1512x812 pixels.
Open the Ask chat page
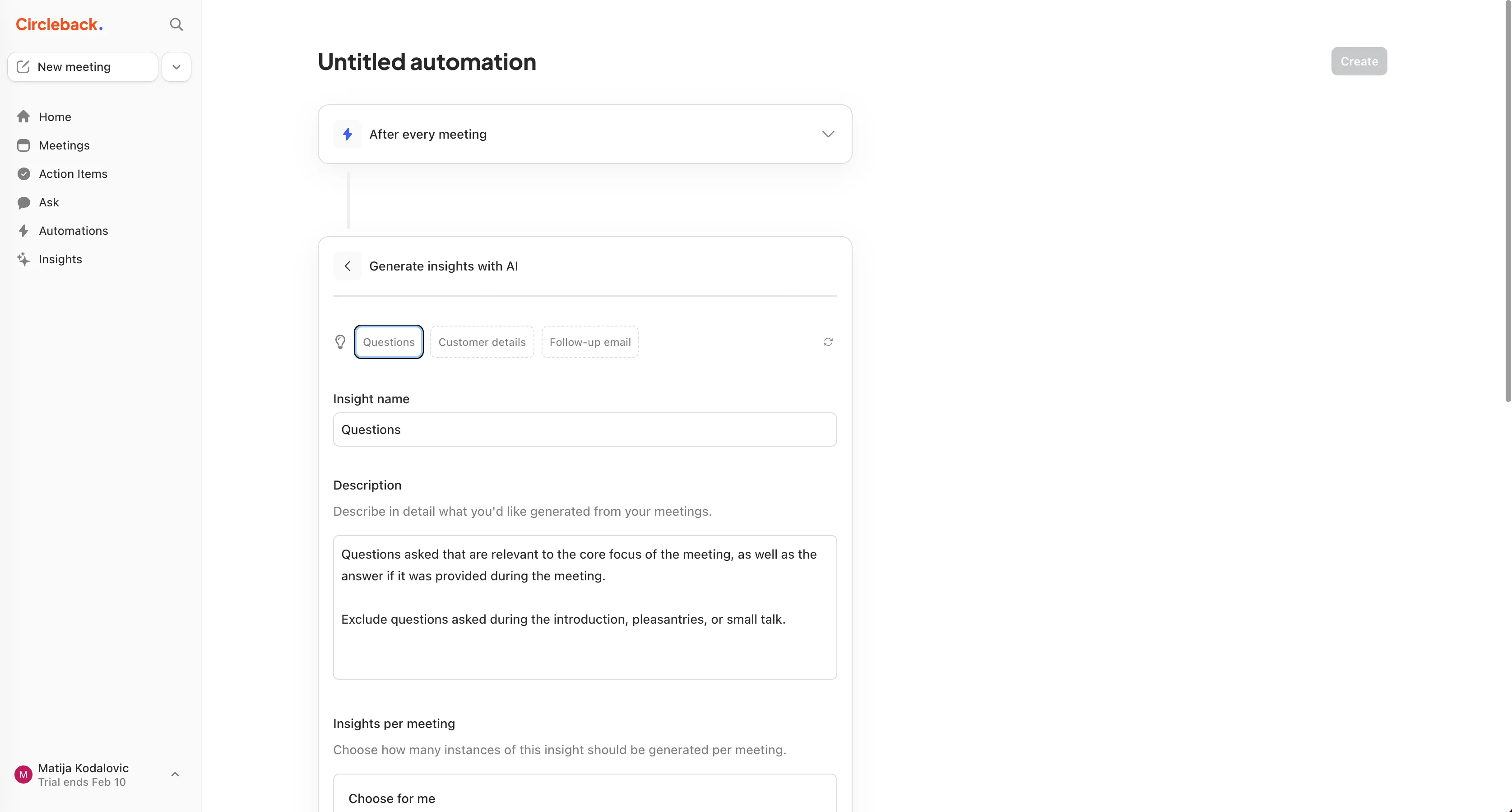(x=49, y=203)
